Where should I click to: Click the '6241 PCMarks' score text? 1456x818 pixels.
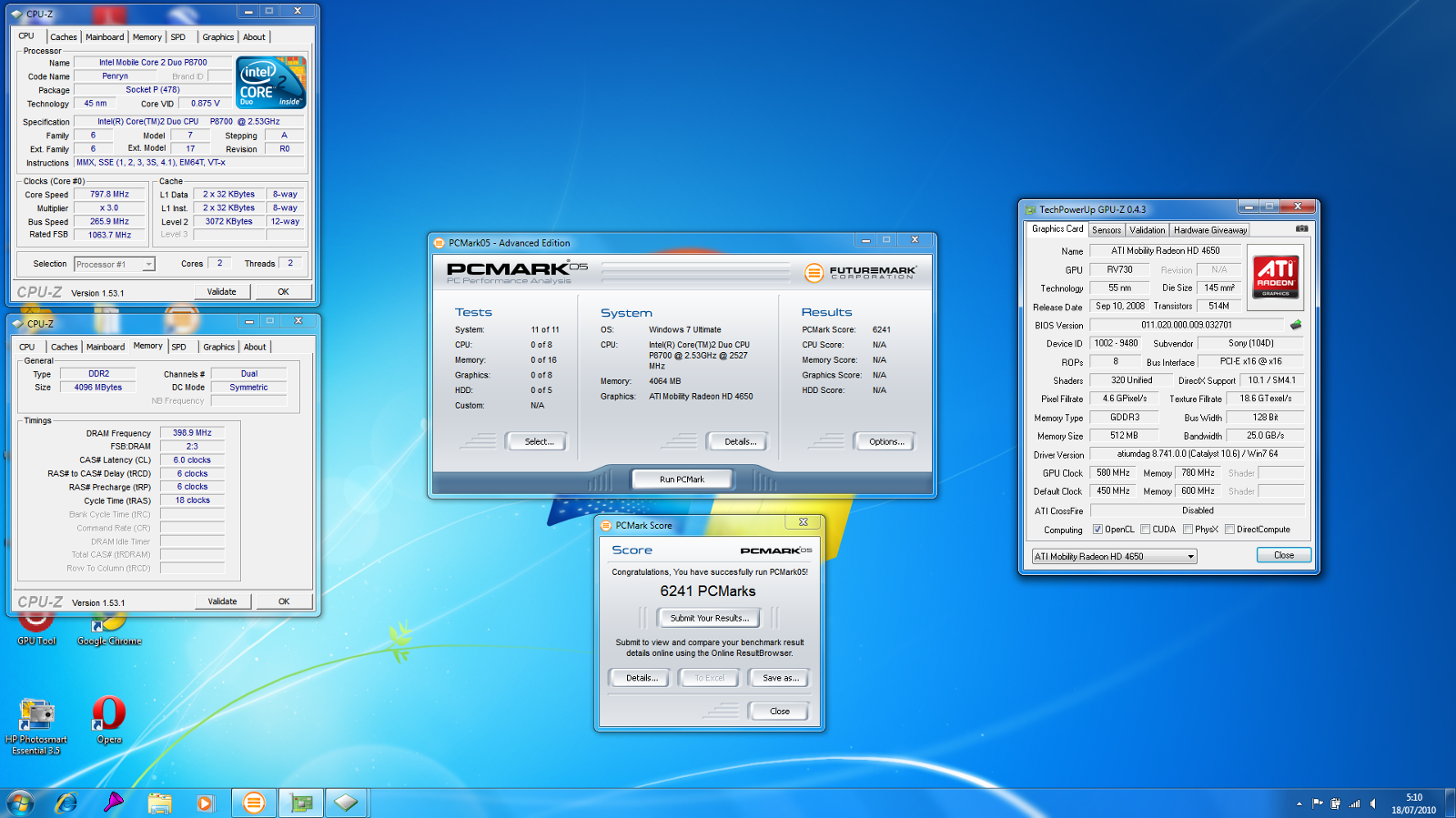click(x=708, y=591)
